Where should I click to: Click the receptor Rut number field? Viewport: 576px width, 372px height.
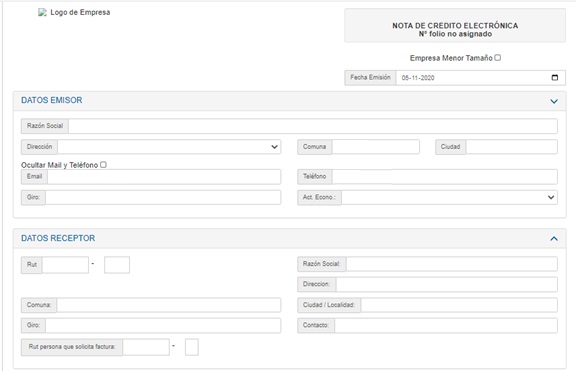(65, 265)
